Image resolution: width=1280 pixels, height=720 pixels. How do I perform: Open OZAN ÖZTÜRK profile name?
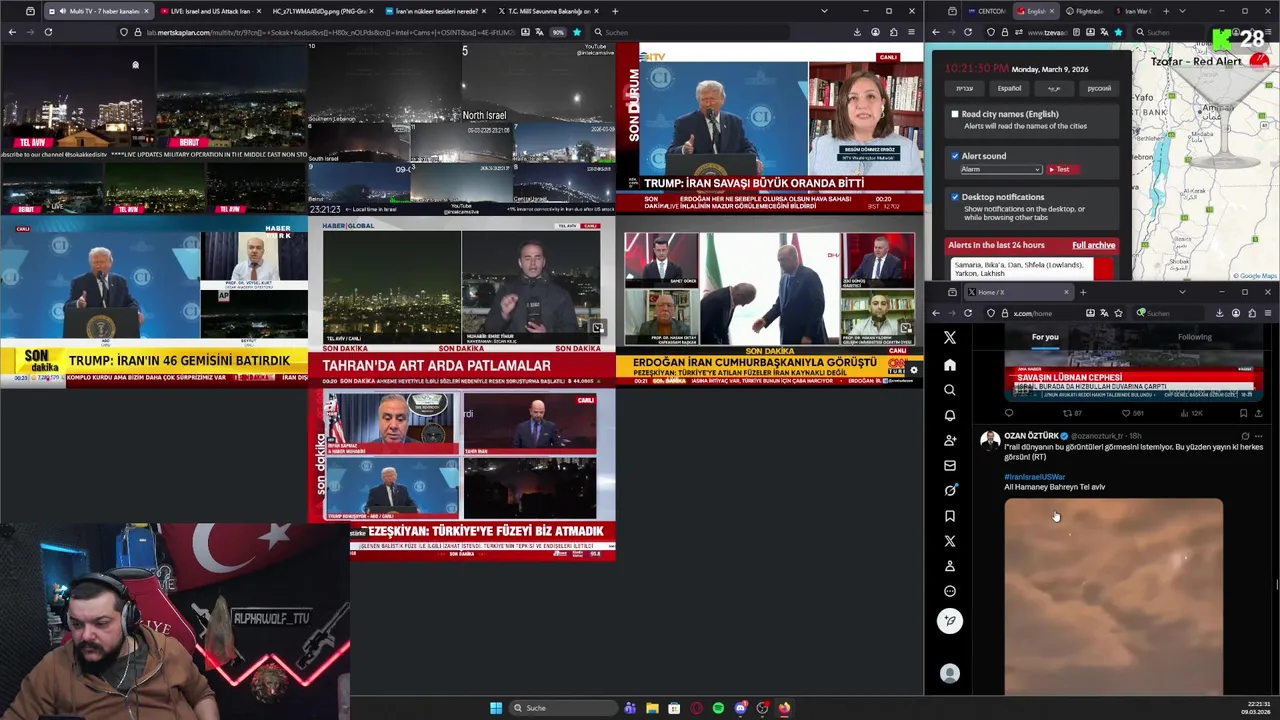pyautogui.click(x=1031, y=436)
